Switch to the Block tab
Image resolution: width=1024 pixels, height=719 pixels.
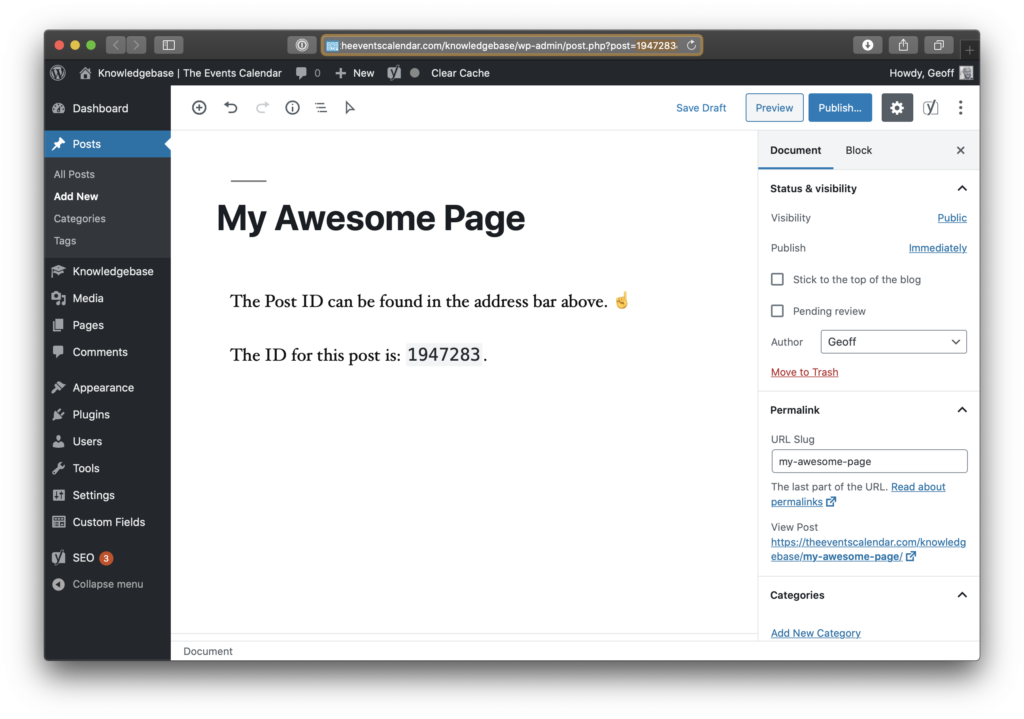[858, 150]
